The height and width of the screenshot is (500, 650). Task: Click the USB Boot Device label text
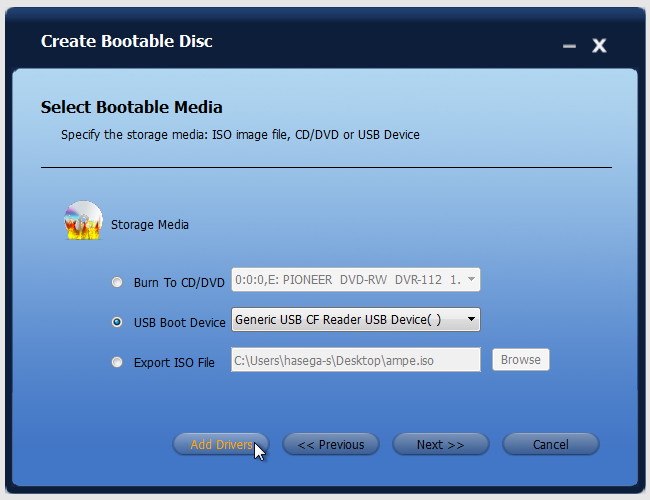[179, 323]
